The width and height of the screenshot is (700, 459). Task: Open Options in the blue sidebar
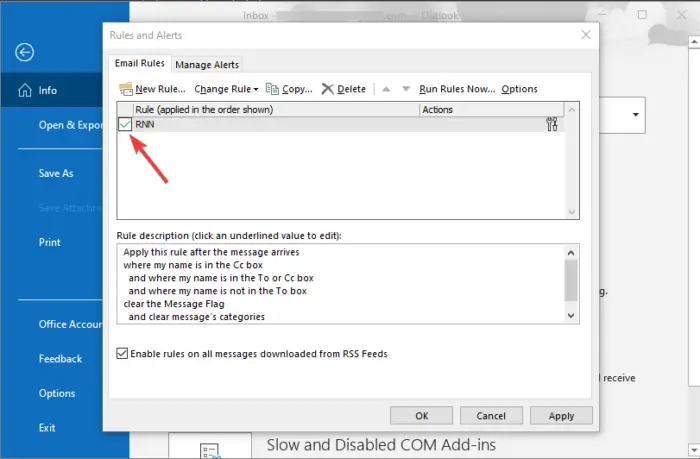click(x=57, y=393)
